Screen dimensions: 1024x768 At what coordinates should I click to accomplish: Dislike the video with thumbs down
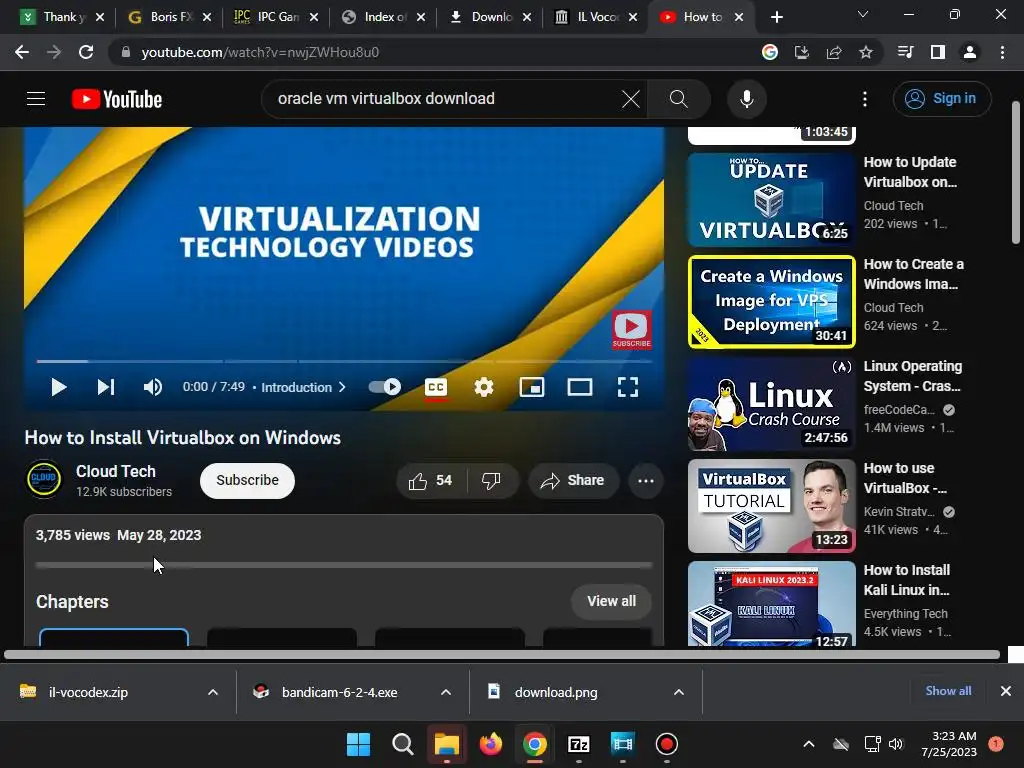pos(491,481)
